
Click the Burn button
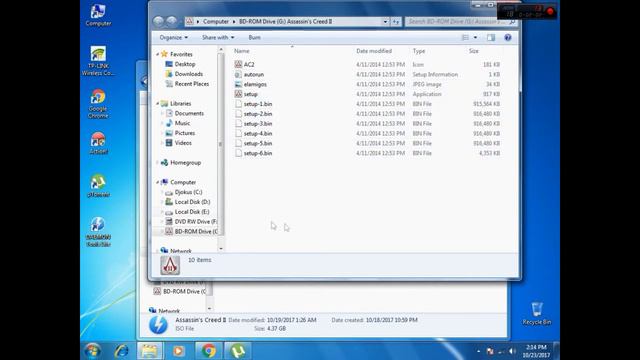(254, 37)
